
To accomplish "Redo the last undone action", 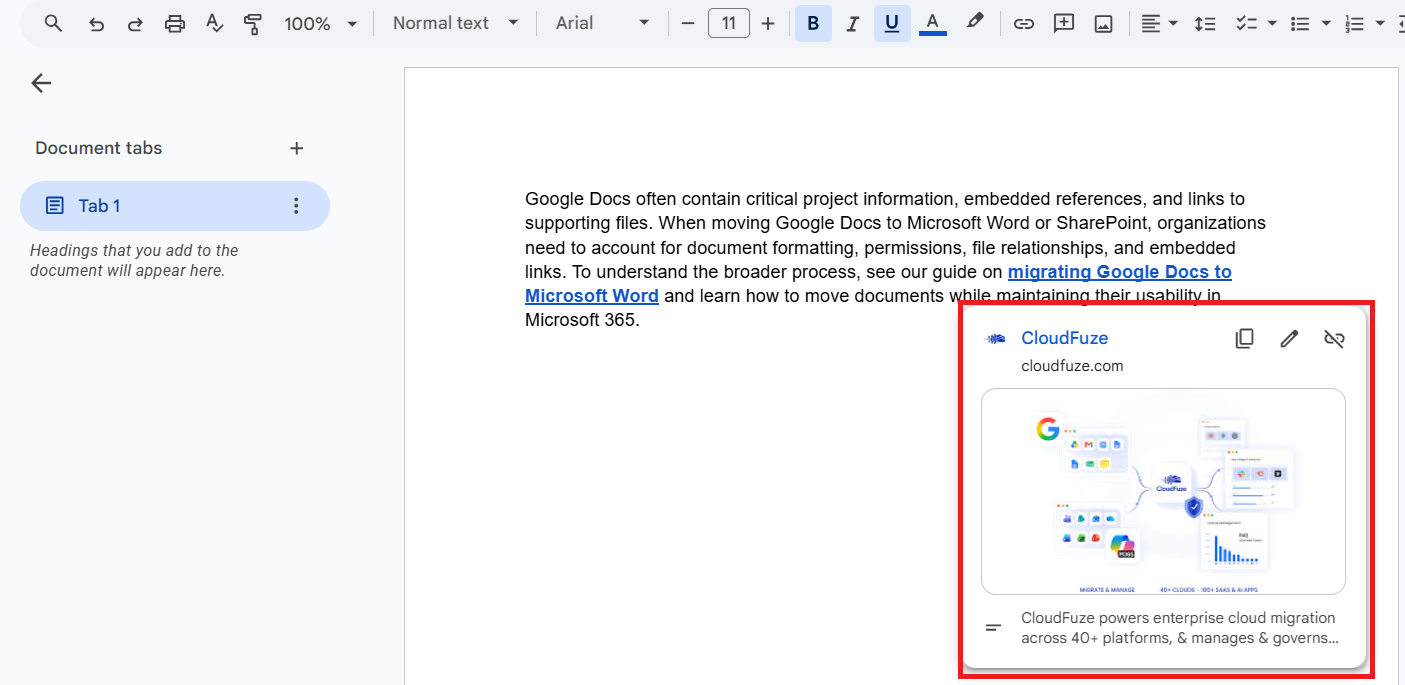I will [135, 23].
